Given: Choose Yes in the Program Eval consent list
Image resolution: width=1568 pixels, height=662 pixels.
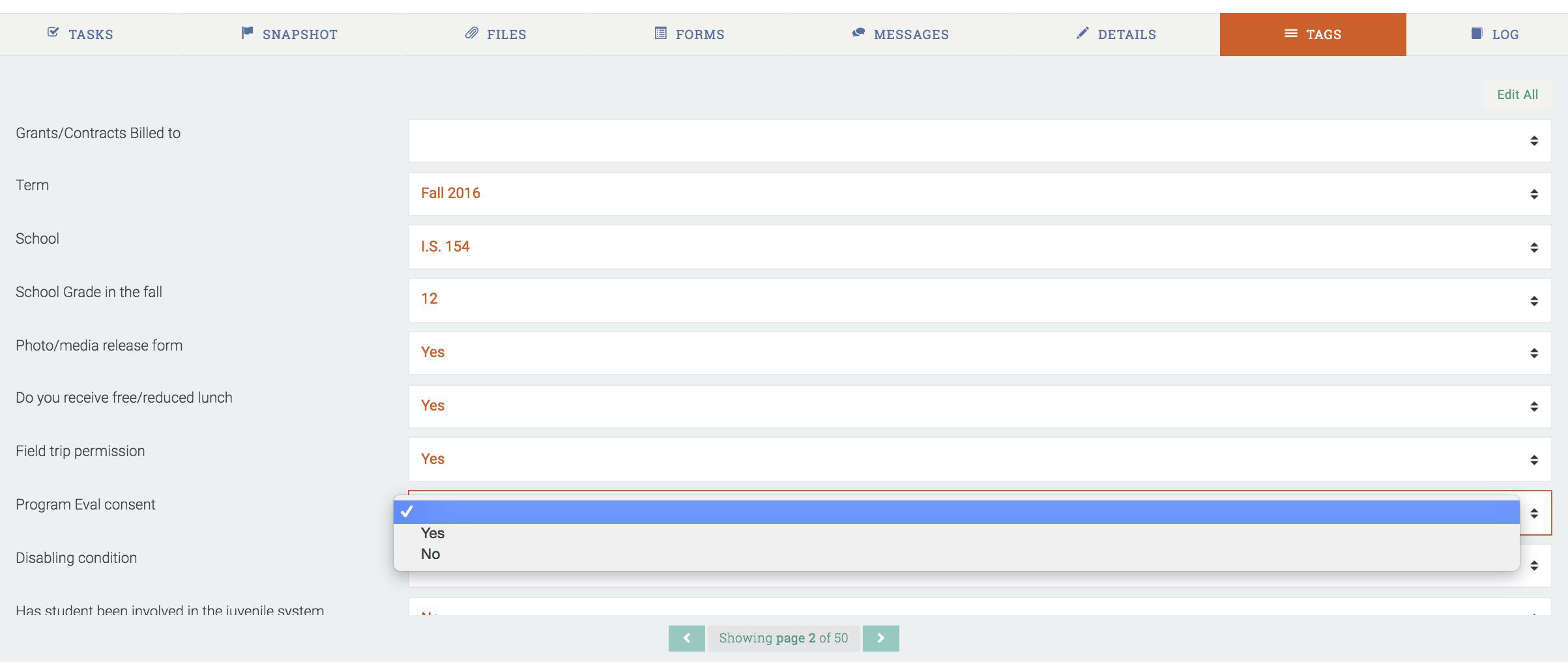Looking at the screenshot, I should coord(433,533).
